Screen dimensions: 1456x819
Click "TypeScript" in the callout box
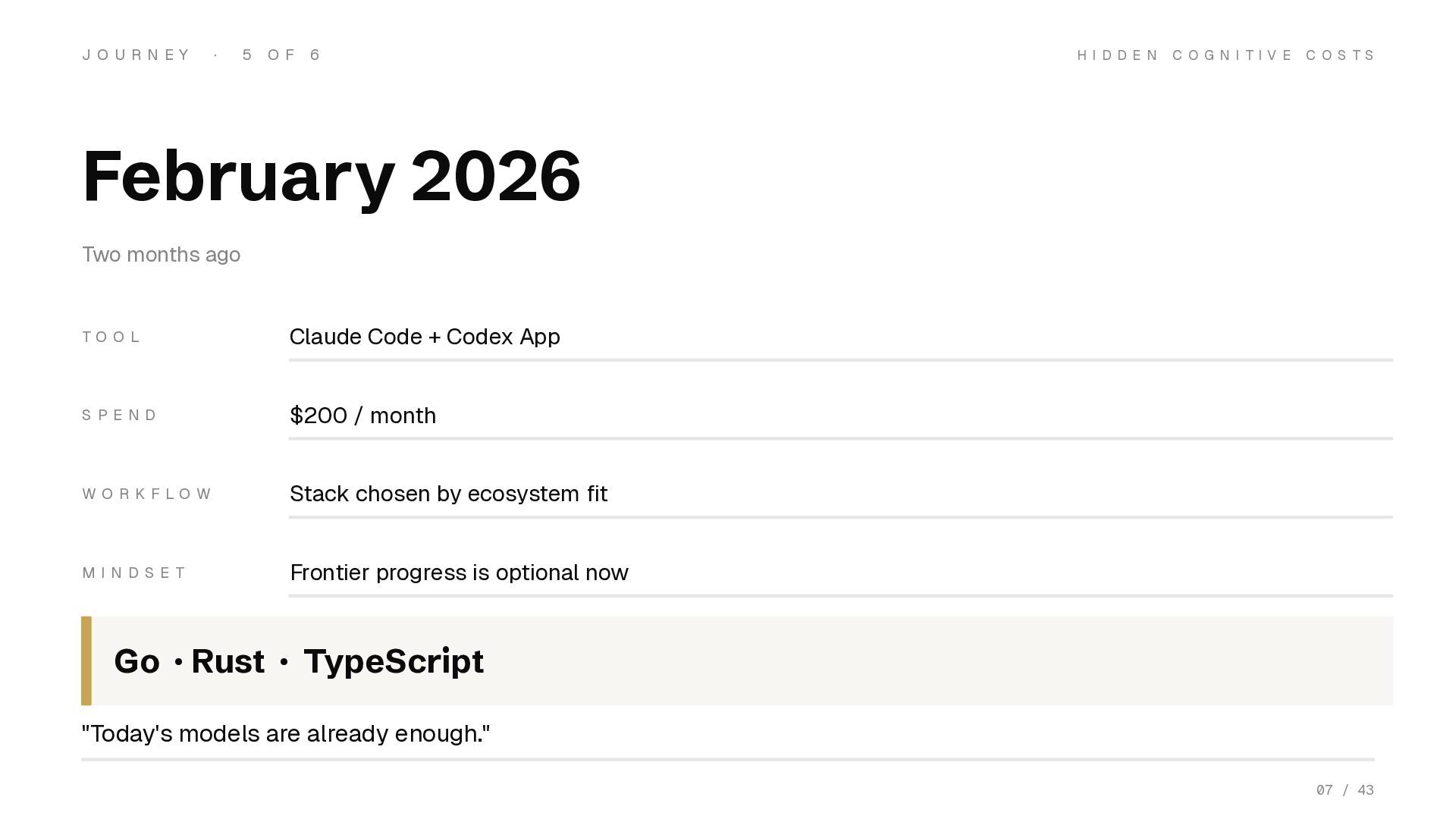393,661
